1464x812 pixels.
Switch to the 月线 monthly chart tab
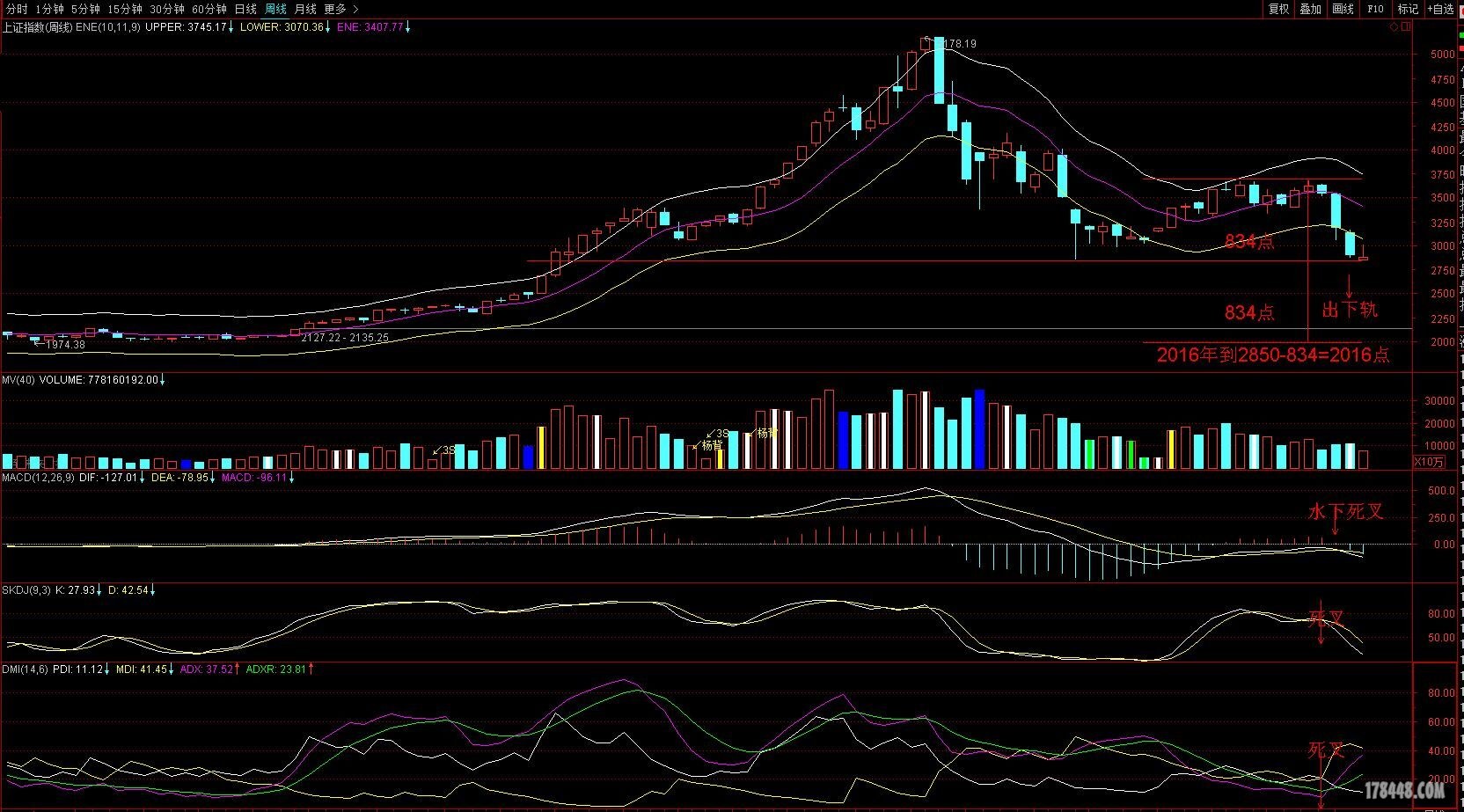(x=305, y=9)
